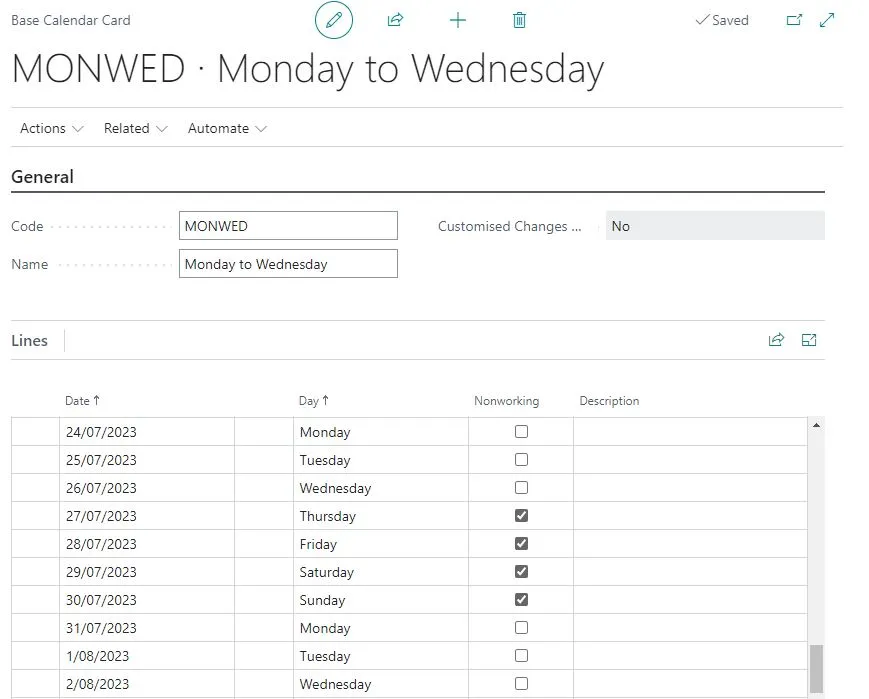The image size is (869, 699).
Task: Click the share icon in header
Action: tap(395, 21)
